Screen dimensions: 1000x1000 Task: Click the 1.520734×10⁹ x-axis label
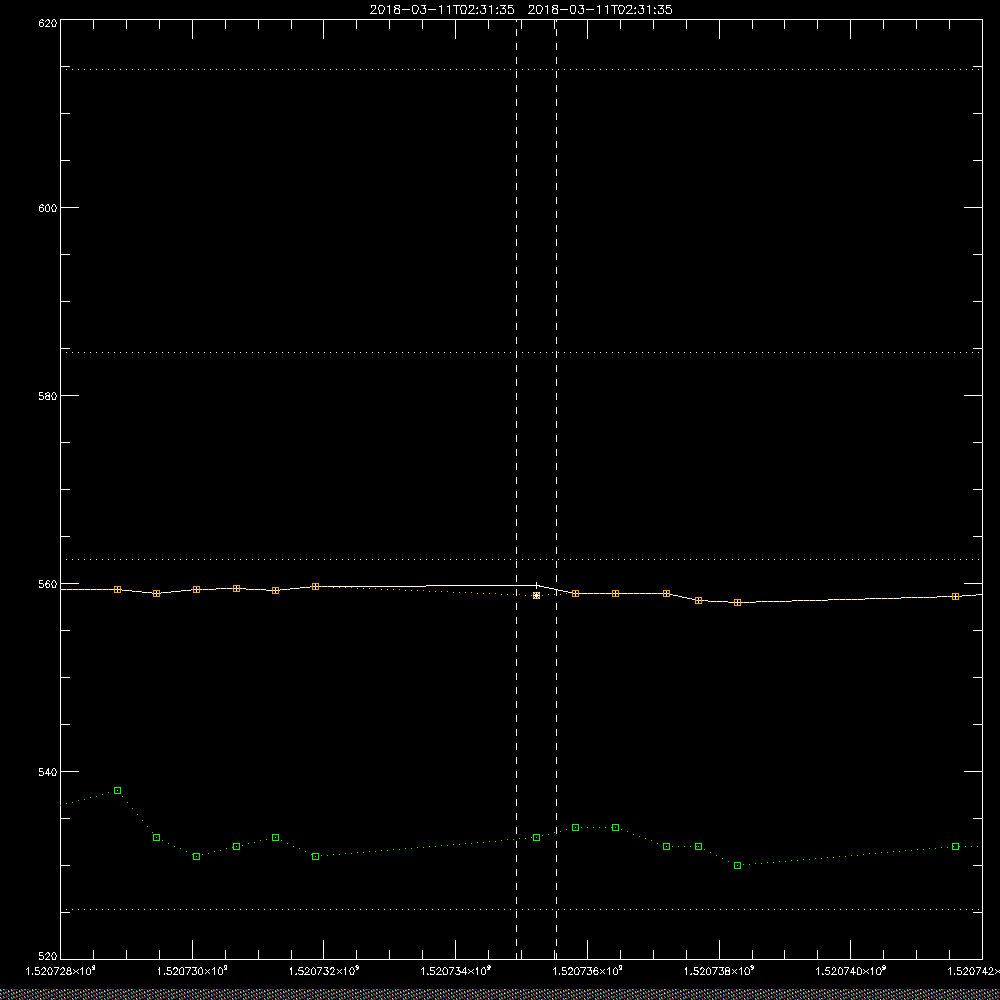pos(456,971)
